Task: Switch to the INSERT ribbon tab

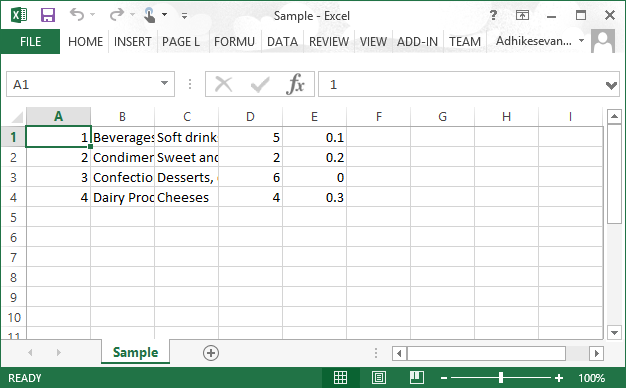Action: 132,42
